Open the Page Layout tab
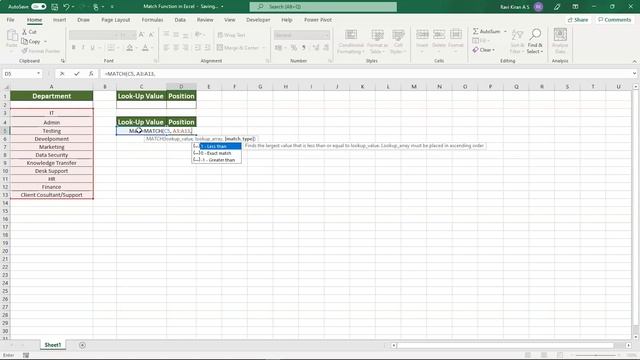The width and height of the screenshot is (640, 360). pos(116,20)
